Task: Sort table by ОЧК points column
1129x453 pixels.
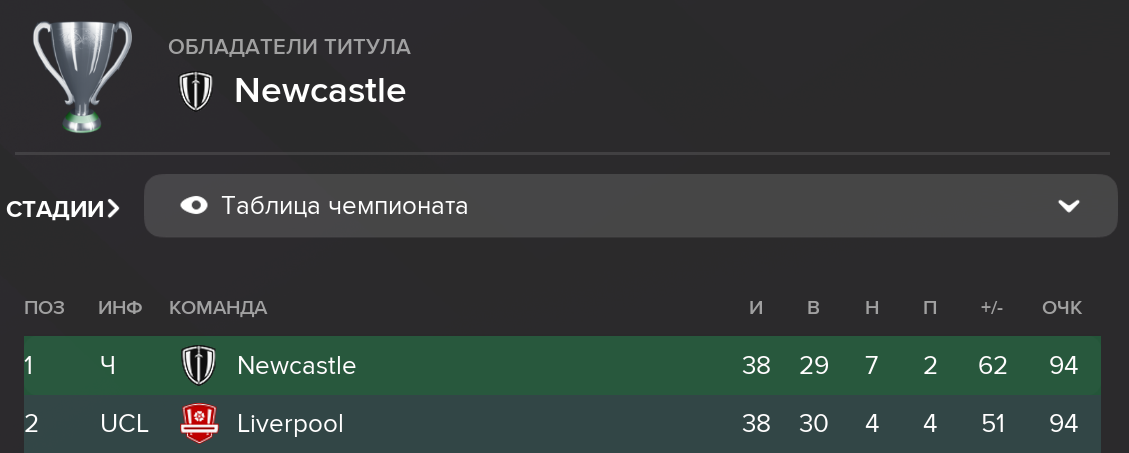Action: pyautogui.click(x=1062, y=308)
